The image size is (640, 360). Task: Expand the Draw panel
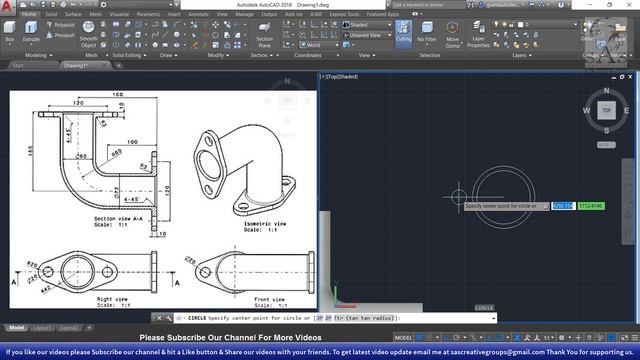(169, 55)
